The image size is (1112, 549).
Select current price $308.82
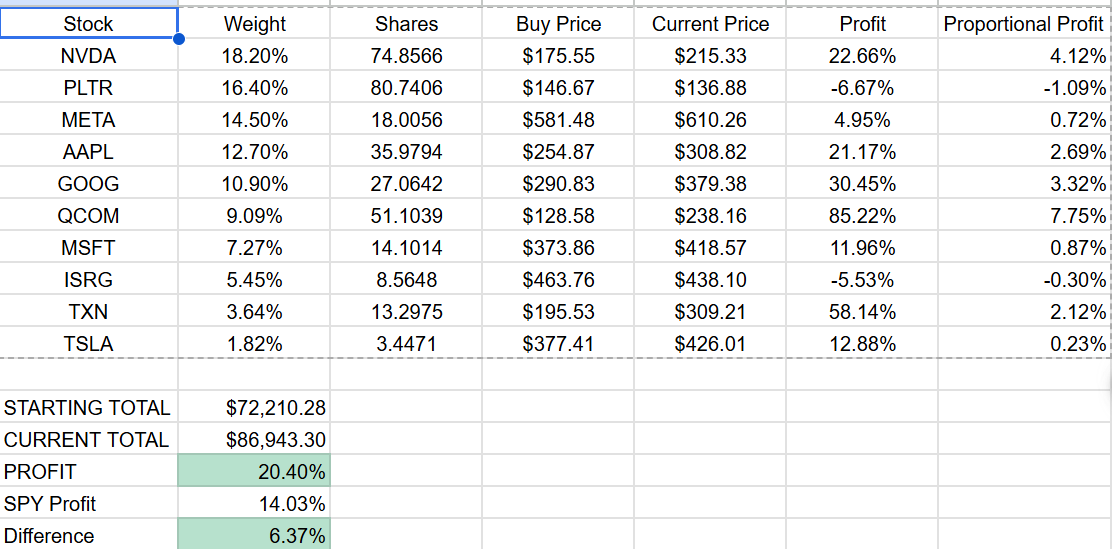pos(710,152)
